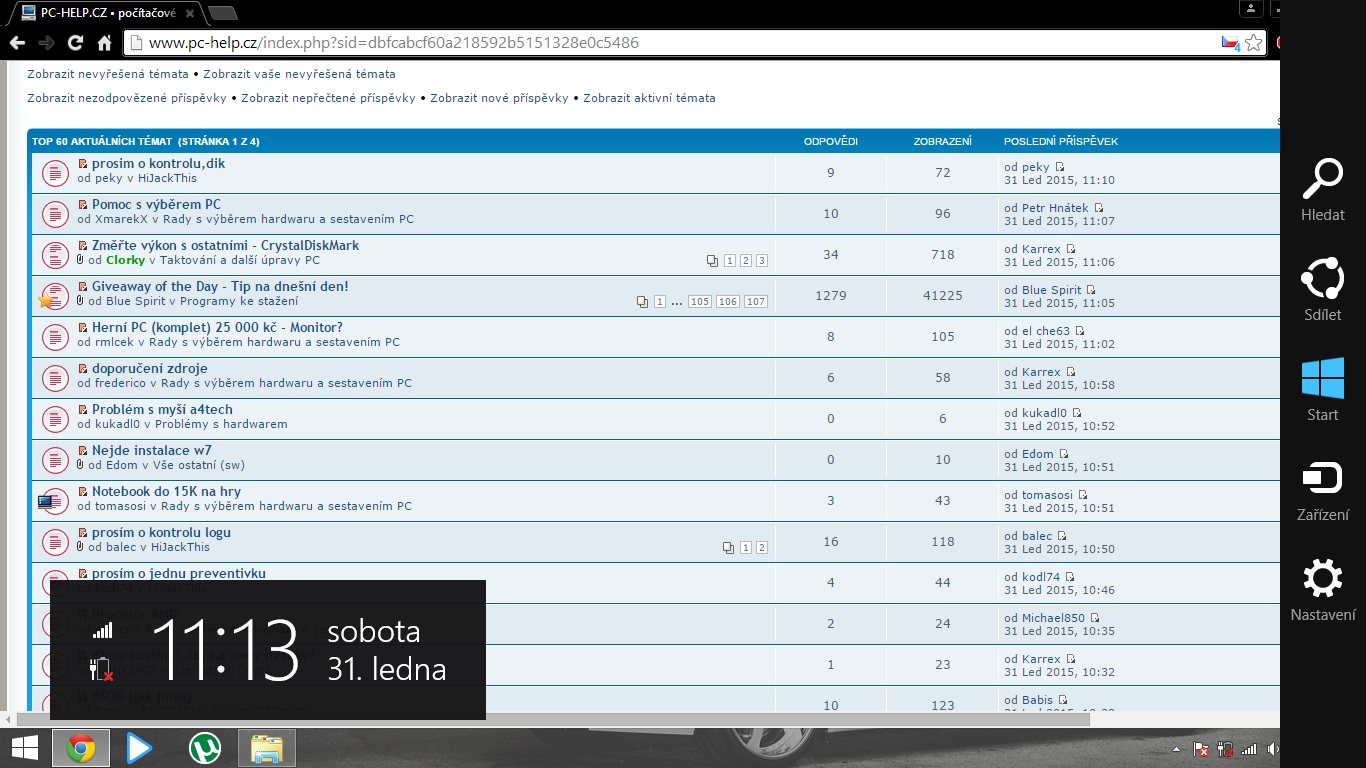Launch uTorrent from the taskbar
Screen dimensions: 1366x768
click(x=204, y=748)
